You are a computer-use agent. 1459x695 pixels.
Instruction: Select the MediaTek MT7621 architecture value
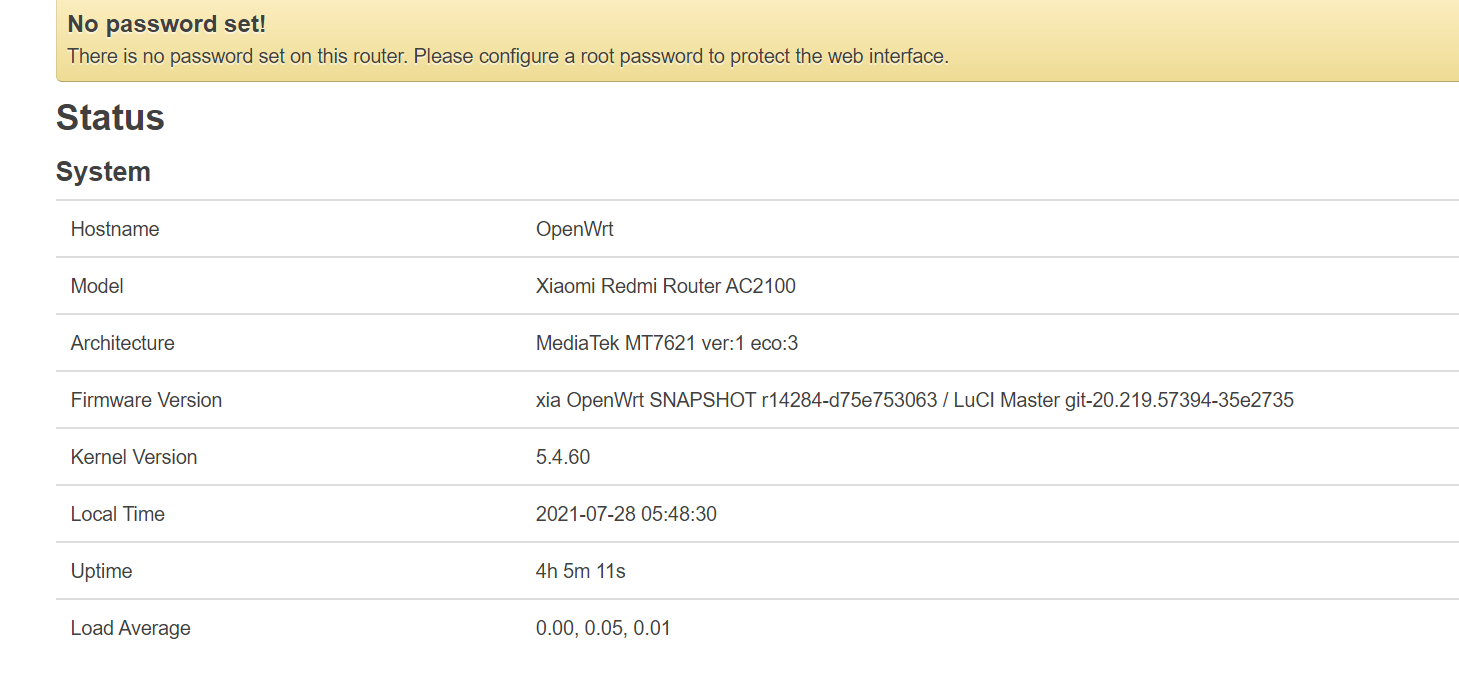pos(667,343)
